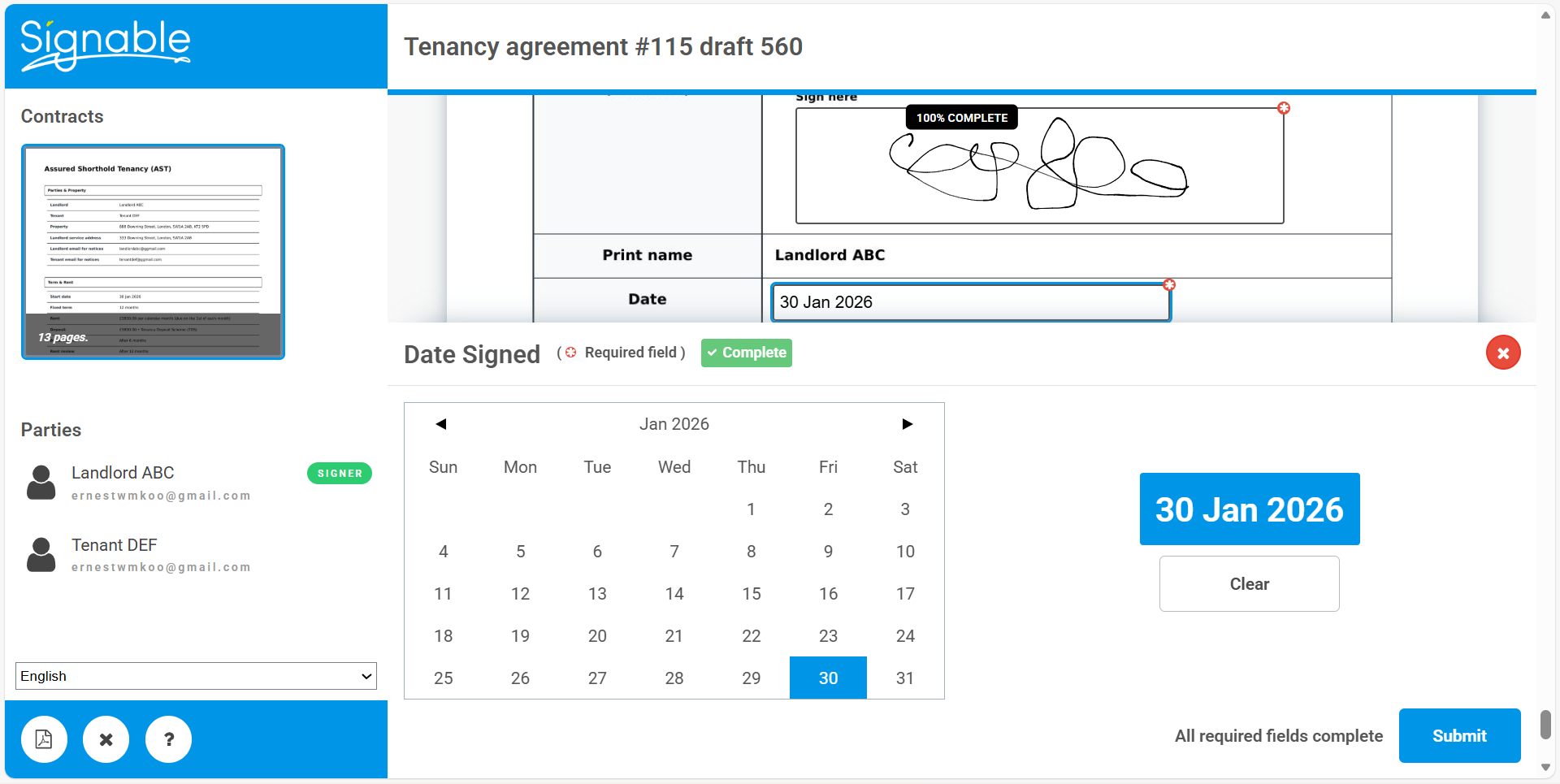Viewport: 1560px width, 784px height.
Task: Delete the date field via red remove icon
Action: pos(1169,284)
